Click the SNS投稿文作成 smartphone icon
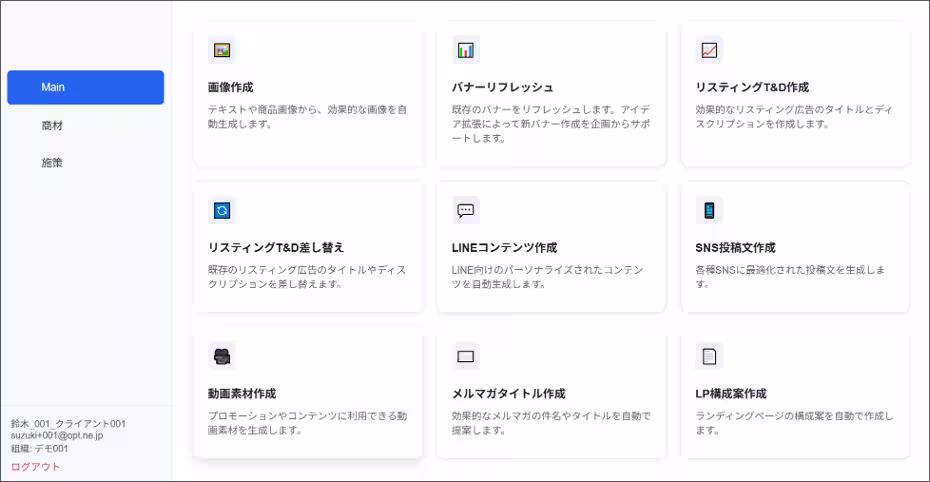This screenshot has height=482, width=930. tap(709, 210)
